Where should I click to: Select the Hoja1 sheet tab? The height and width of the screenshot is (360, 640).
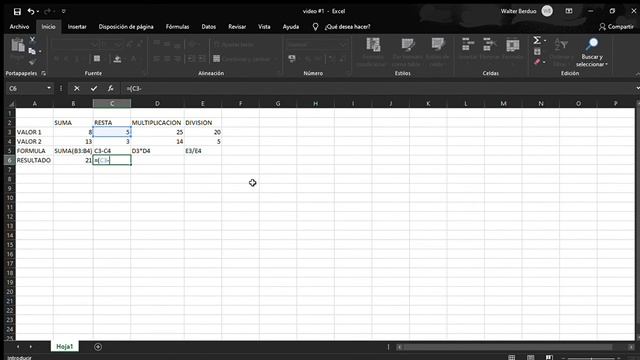click(x=64, y=346)
